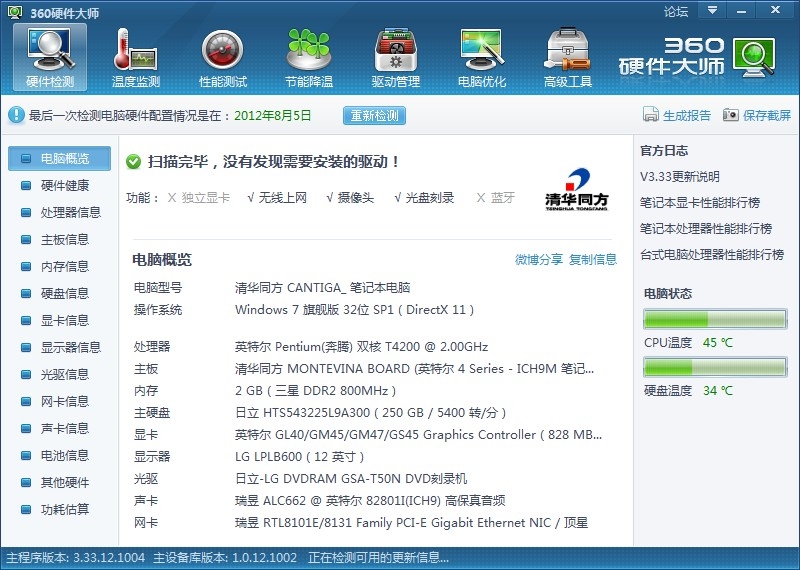
Task: Click the 保存截屏 camera icon
Action: 731,115
